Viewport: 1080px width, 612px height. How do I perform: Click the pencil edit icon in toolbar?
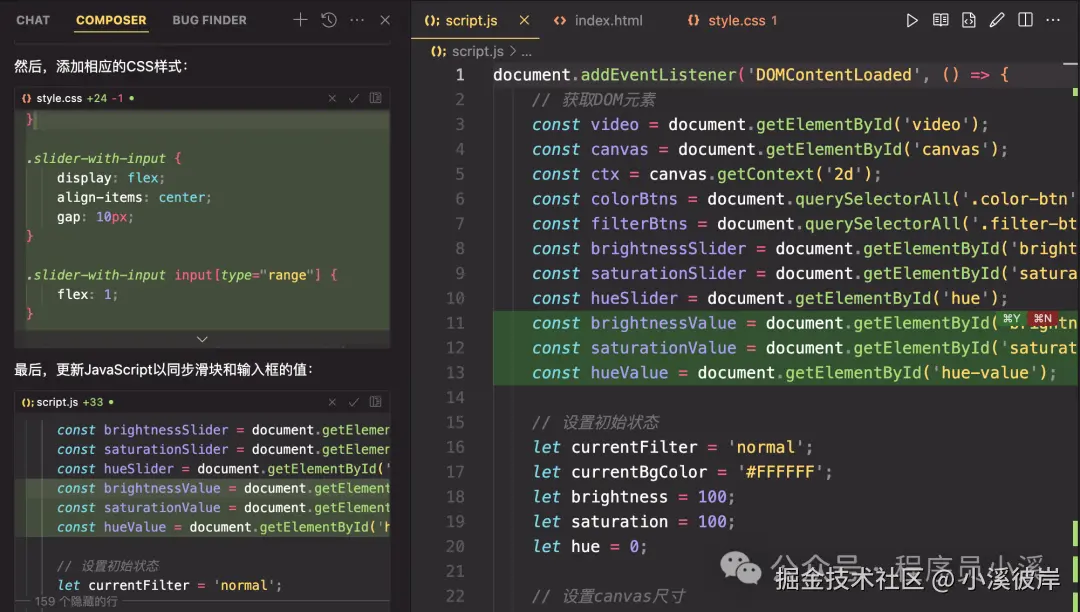tap(997, 20)
